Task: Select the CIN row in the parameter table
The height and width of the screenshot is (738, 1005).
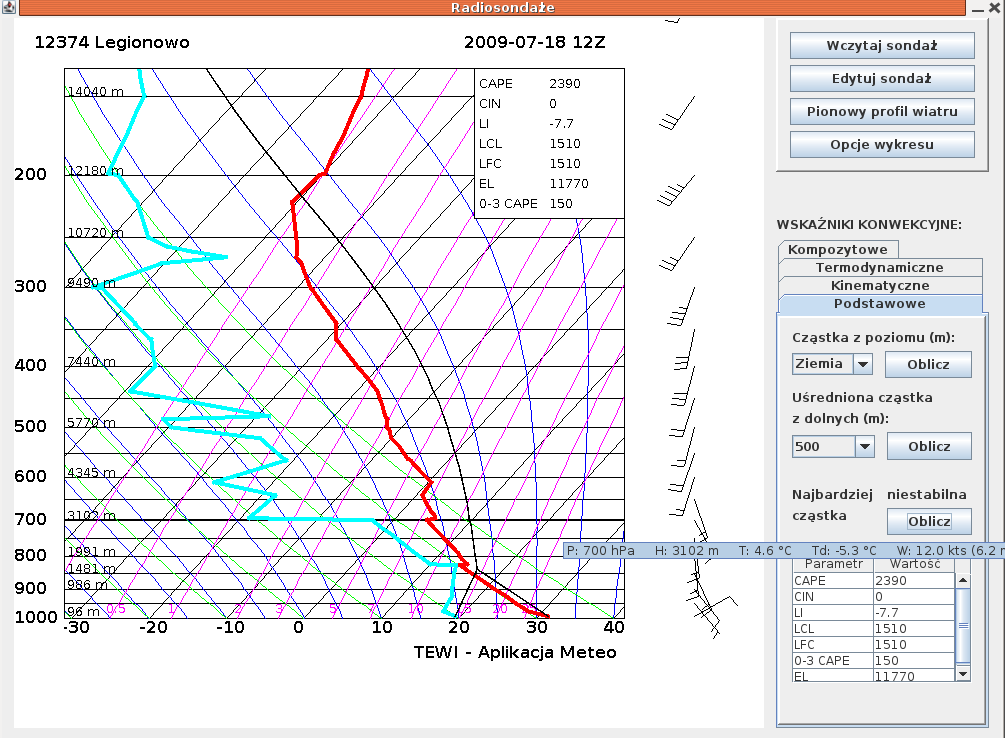Action: tap(874, 596)
